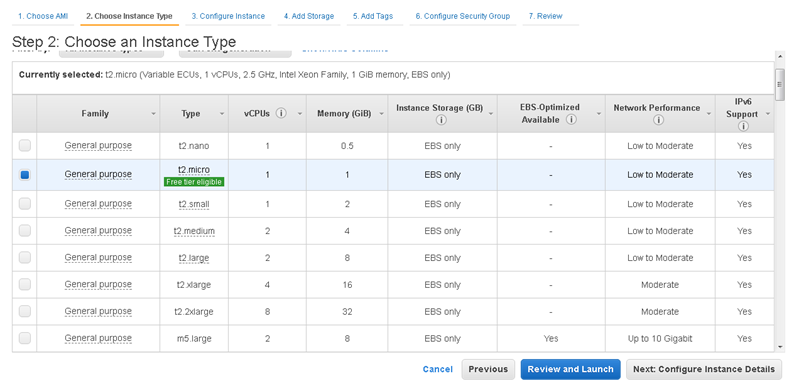Click the table's vertical scrollbar thumb

pyautogui.click(x=780, y=84)
